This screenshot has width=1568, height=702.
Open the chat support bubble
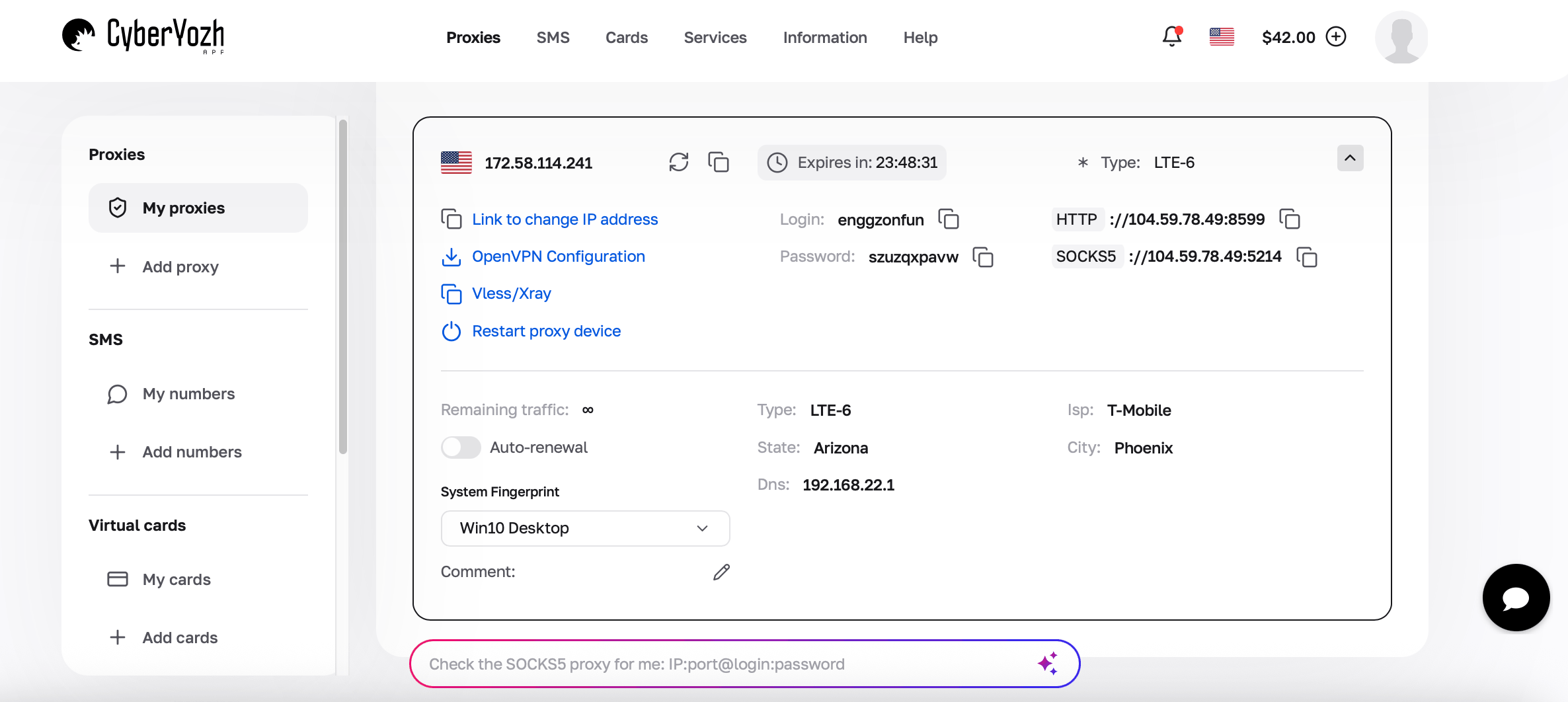1516,597
